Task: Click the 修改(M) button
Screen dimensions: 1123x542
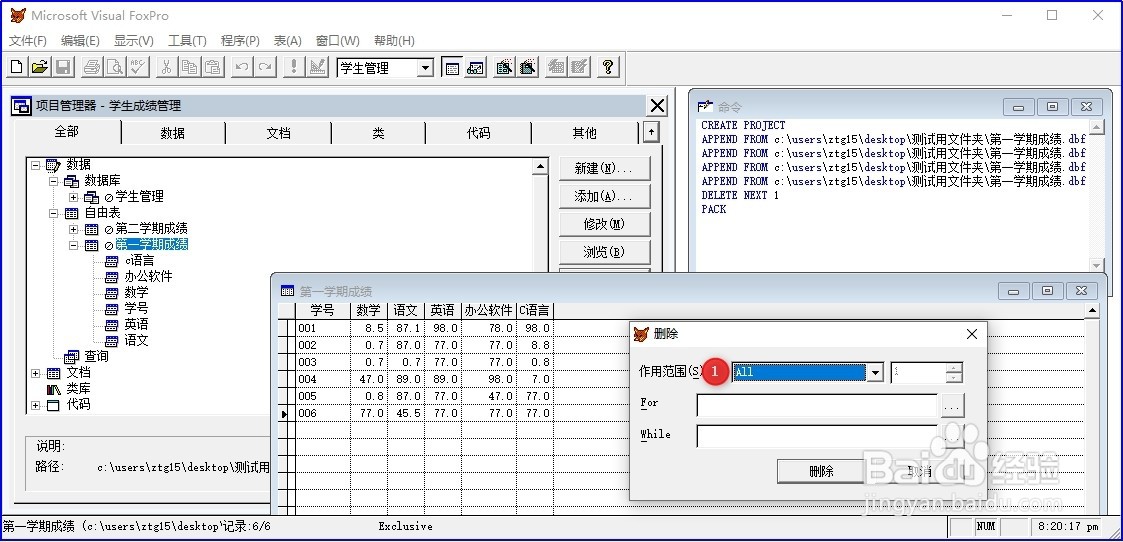Action: (604, 224)
